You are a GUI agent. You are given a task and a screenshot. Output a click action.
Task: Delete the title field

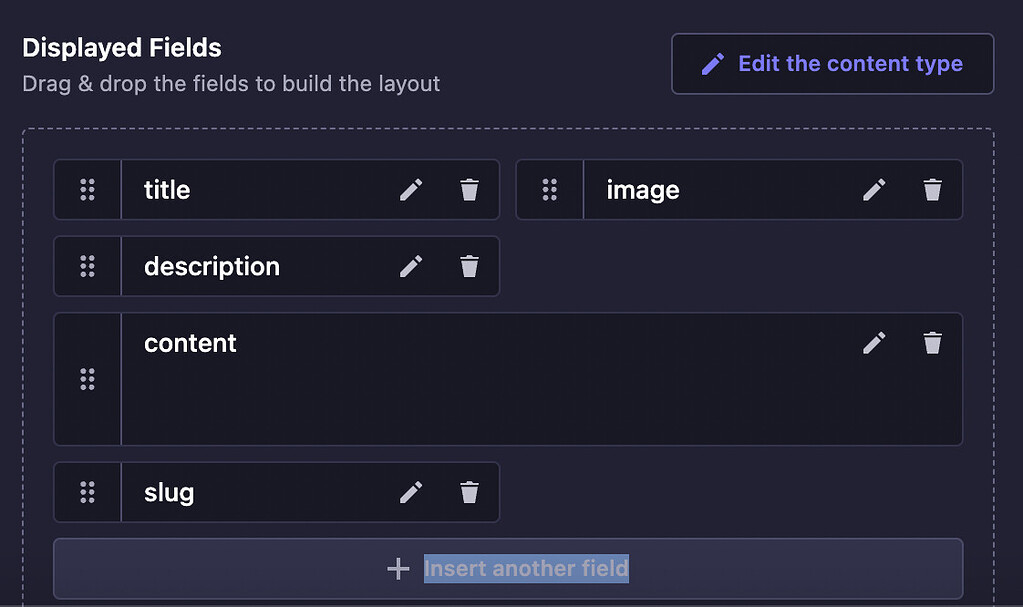[x=468, y=189]
